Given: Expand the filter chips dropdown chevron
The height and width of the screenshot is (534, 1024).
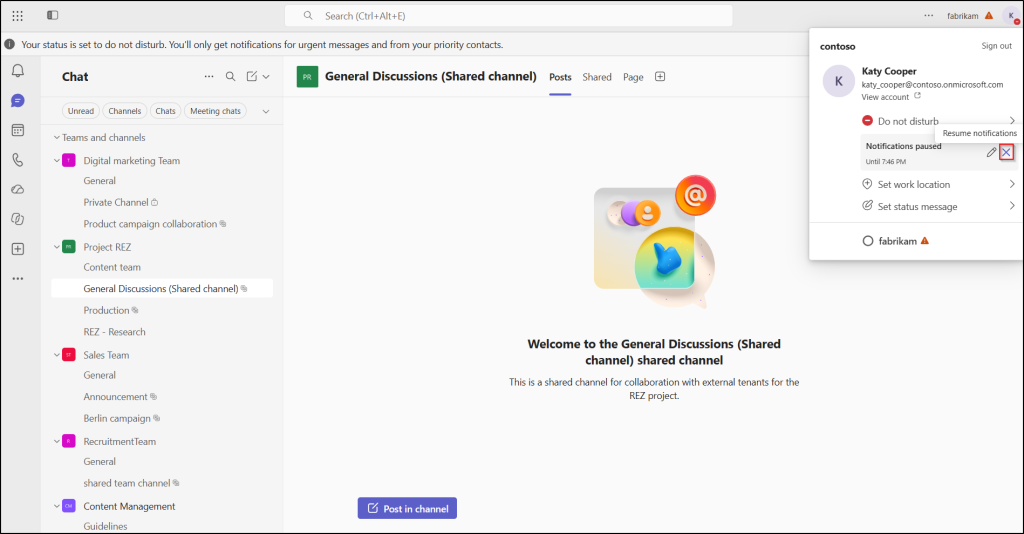Looking at the screenshot, I should (x=266, y=111).
